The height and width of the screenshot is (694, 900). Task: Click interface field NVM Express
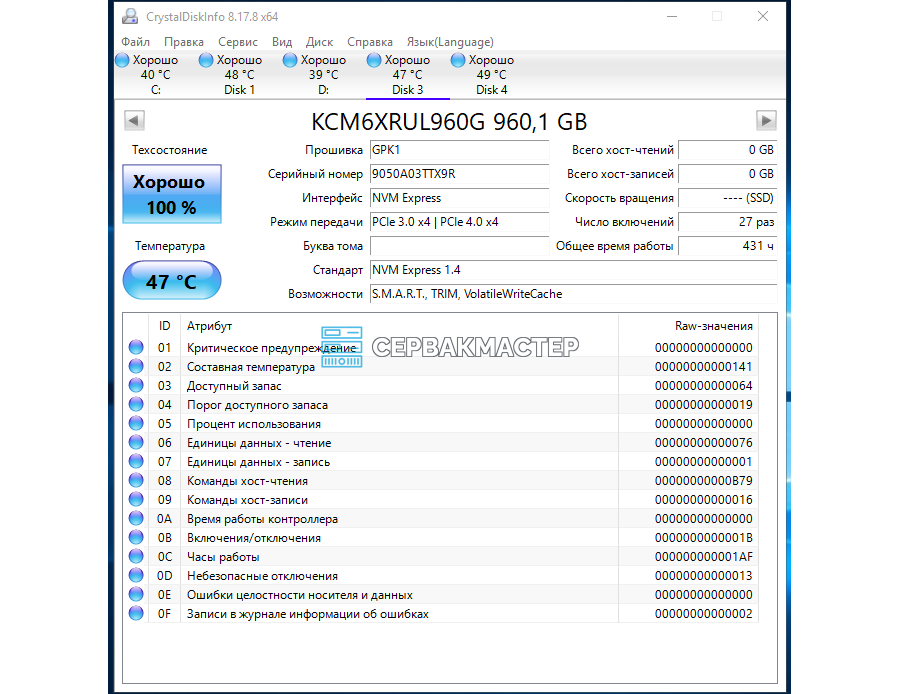coord(459,198)
